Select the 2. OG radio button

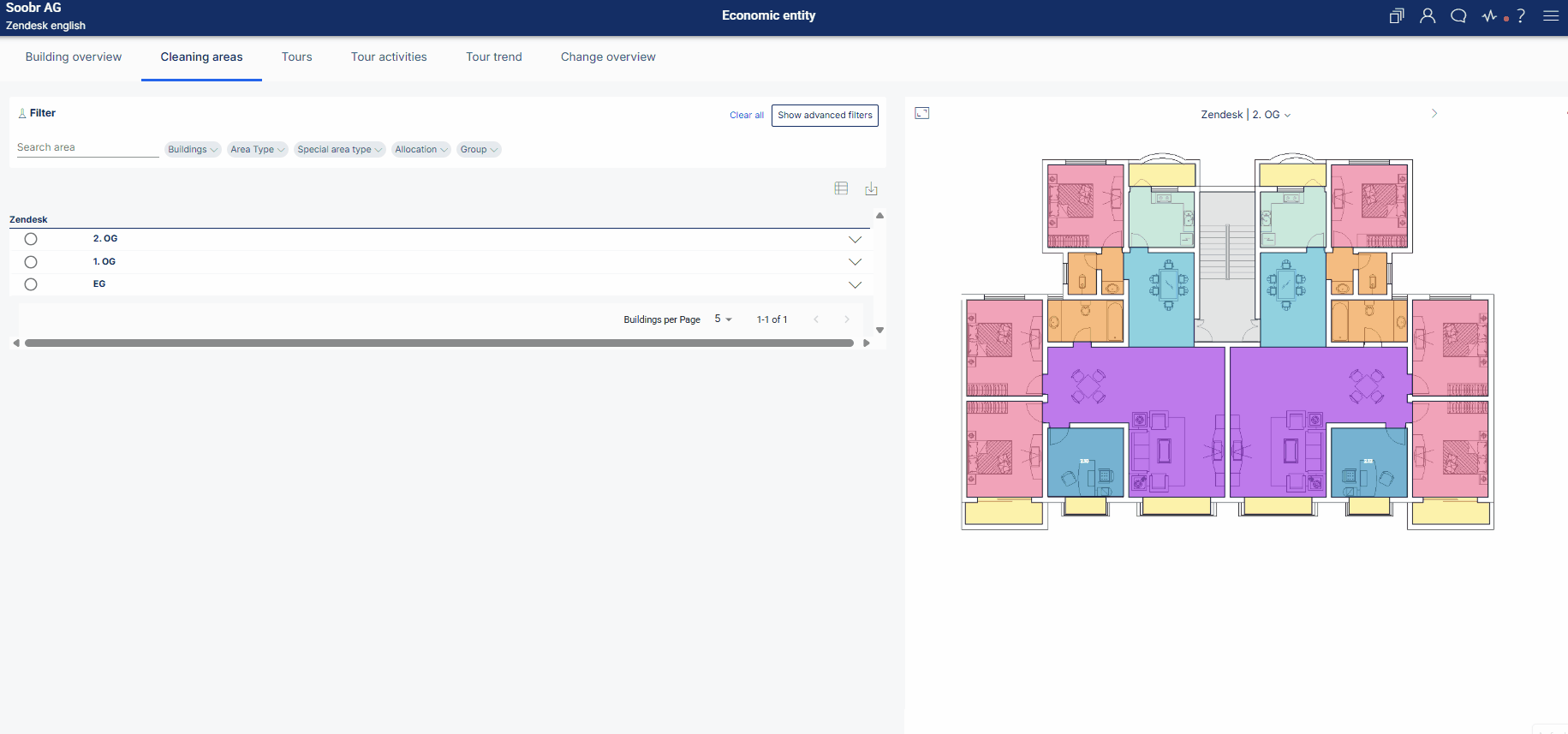point(31,239)
